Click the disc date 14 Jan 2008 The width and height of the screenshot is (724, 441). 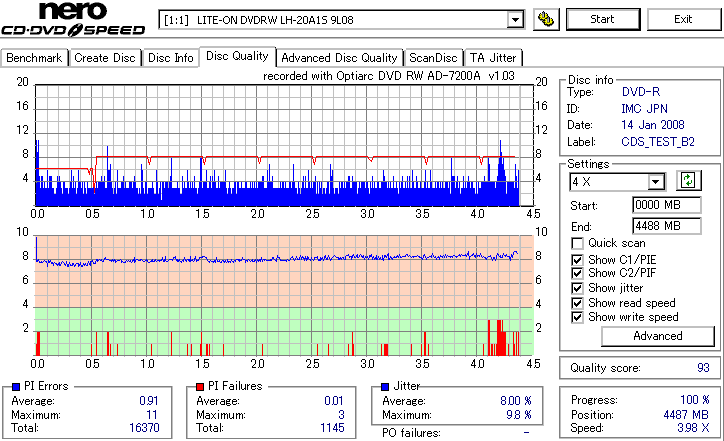(653, 125)
